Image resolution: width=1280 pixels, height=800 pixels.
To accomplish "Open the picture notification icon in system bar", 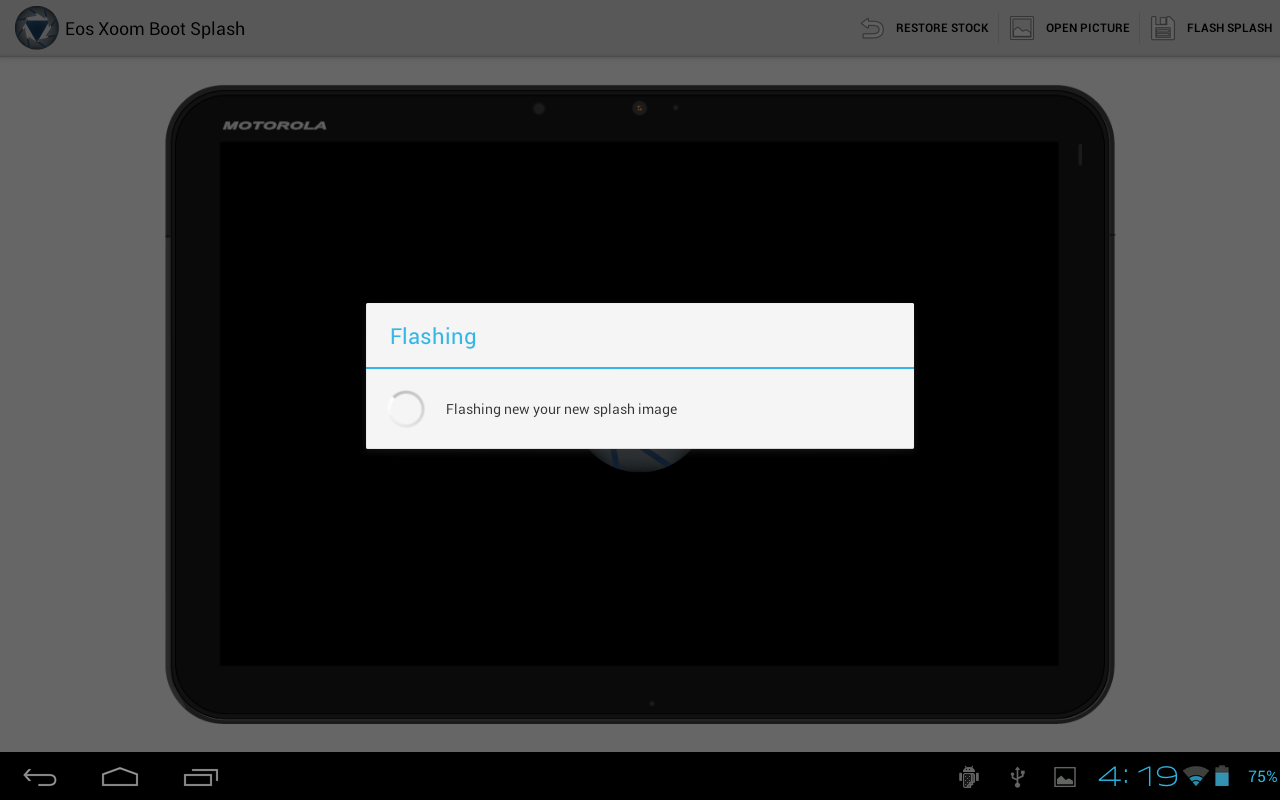I will (1065, 777).
